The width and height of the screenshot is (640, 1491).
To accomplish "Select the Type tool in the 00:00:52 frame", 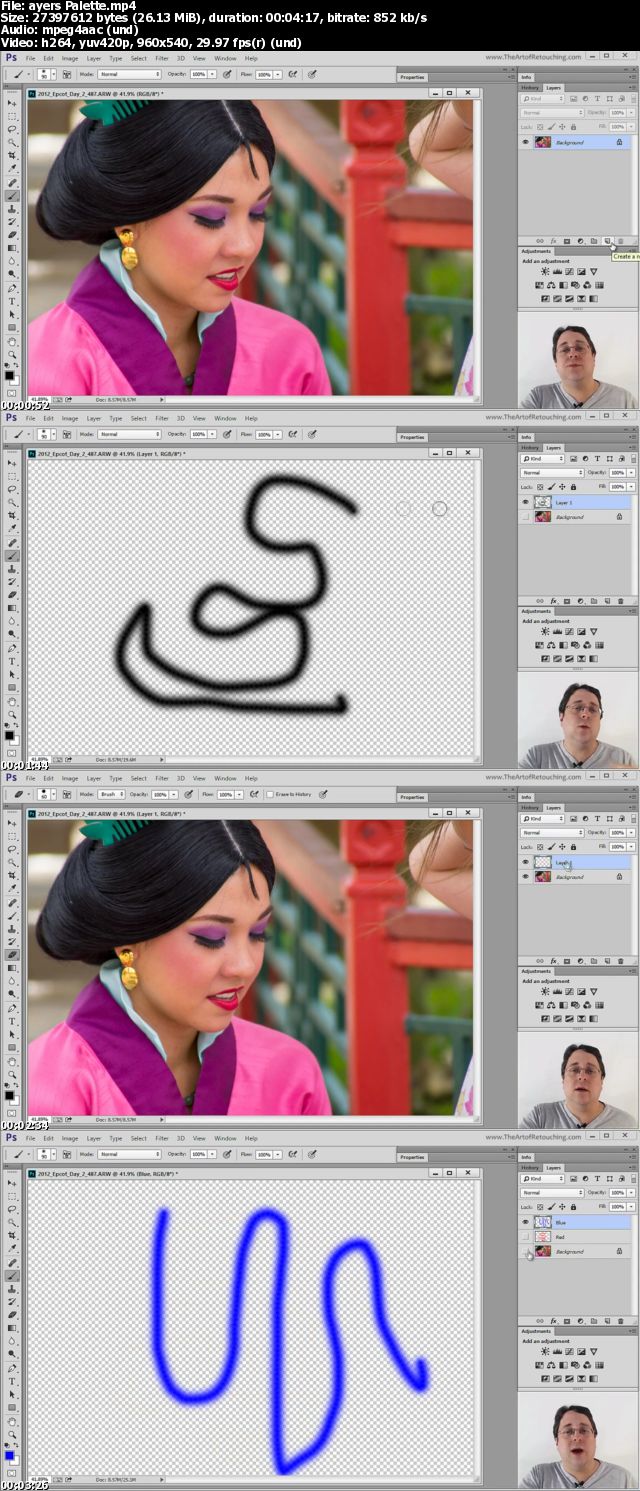I will [13, 301].
